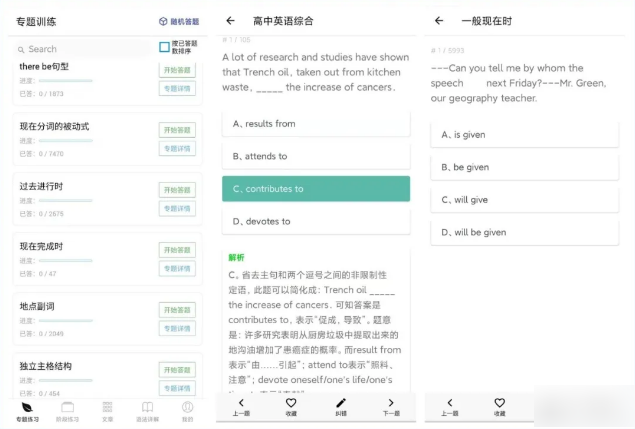The image size is (635, 429).
Task: Click progress bar of 过去进行时
Action: tap(66, 201)
